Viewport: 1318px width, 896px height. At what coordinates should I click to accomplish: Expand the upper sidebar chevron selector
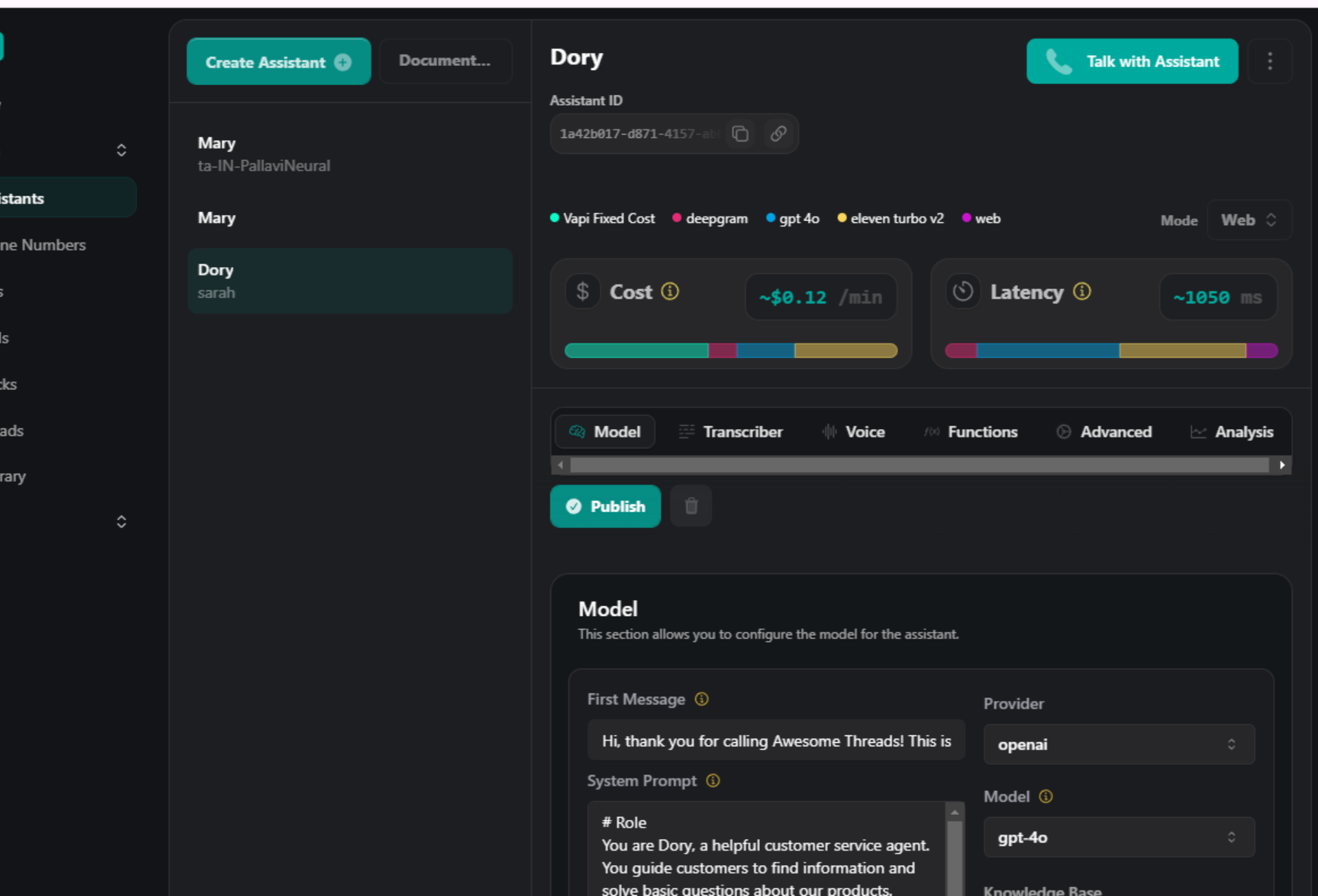click(122, 150)
